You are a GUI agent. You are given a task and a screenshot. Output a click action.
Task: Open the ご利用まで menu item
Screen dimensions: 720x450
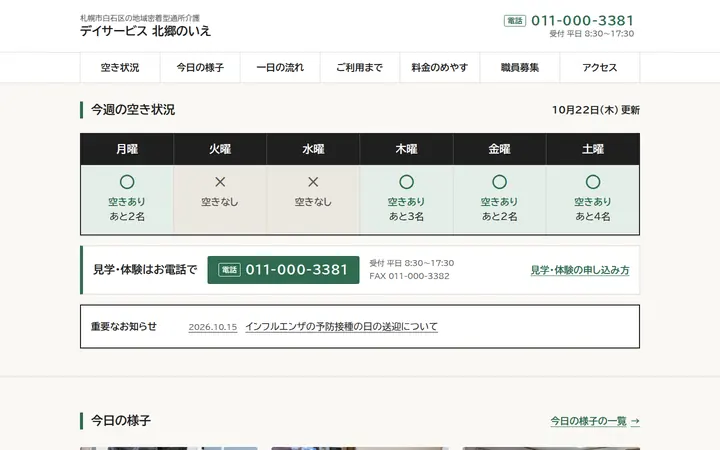click(x=360, y=68)
